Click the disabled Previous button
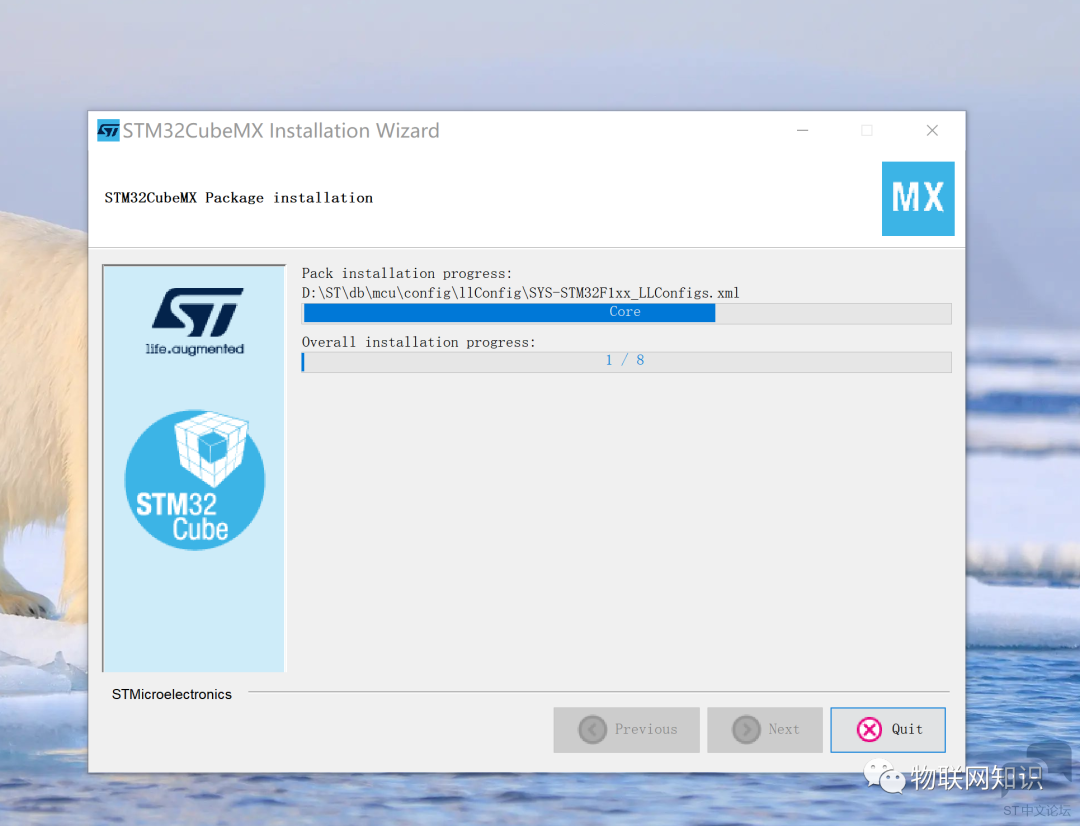This screenshot has height=826, width=1080. pos(626,730)
